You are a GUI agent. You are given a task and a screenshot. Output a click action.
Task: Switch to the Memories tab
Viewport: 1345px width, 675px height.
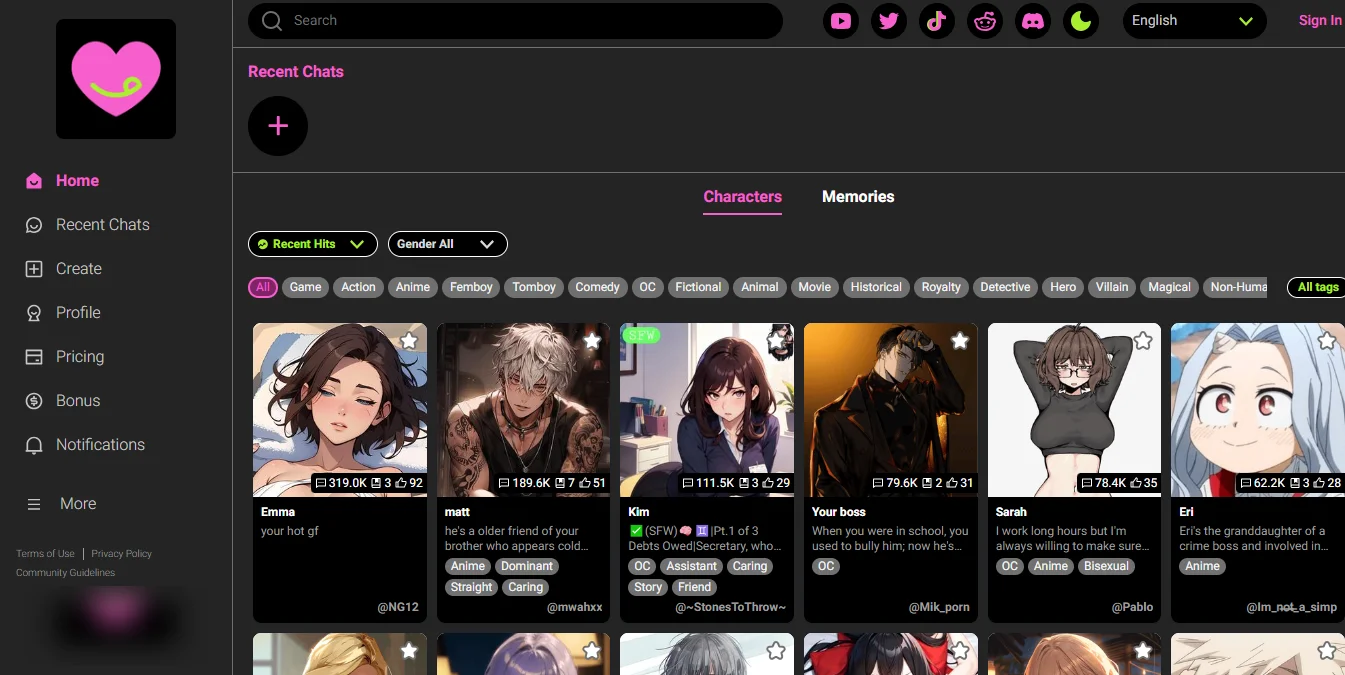(857, 197)
